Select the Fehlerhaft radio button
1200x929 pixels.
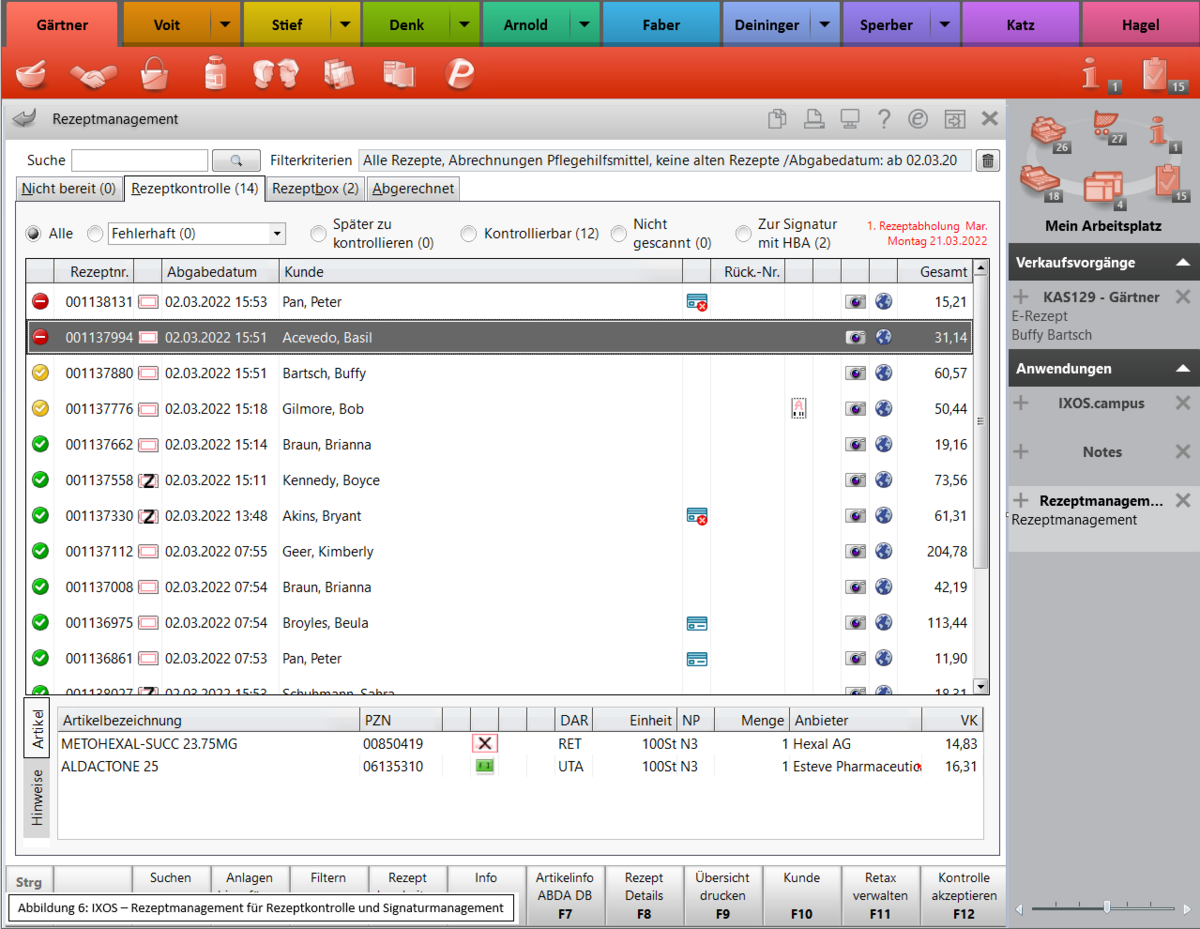coord(95,233)
